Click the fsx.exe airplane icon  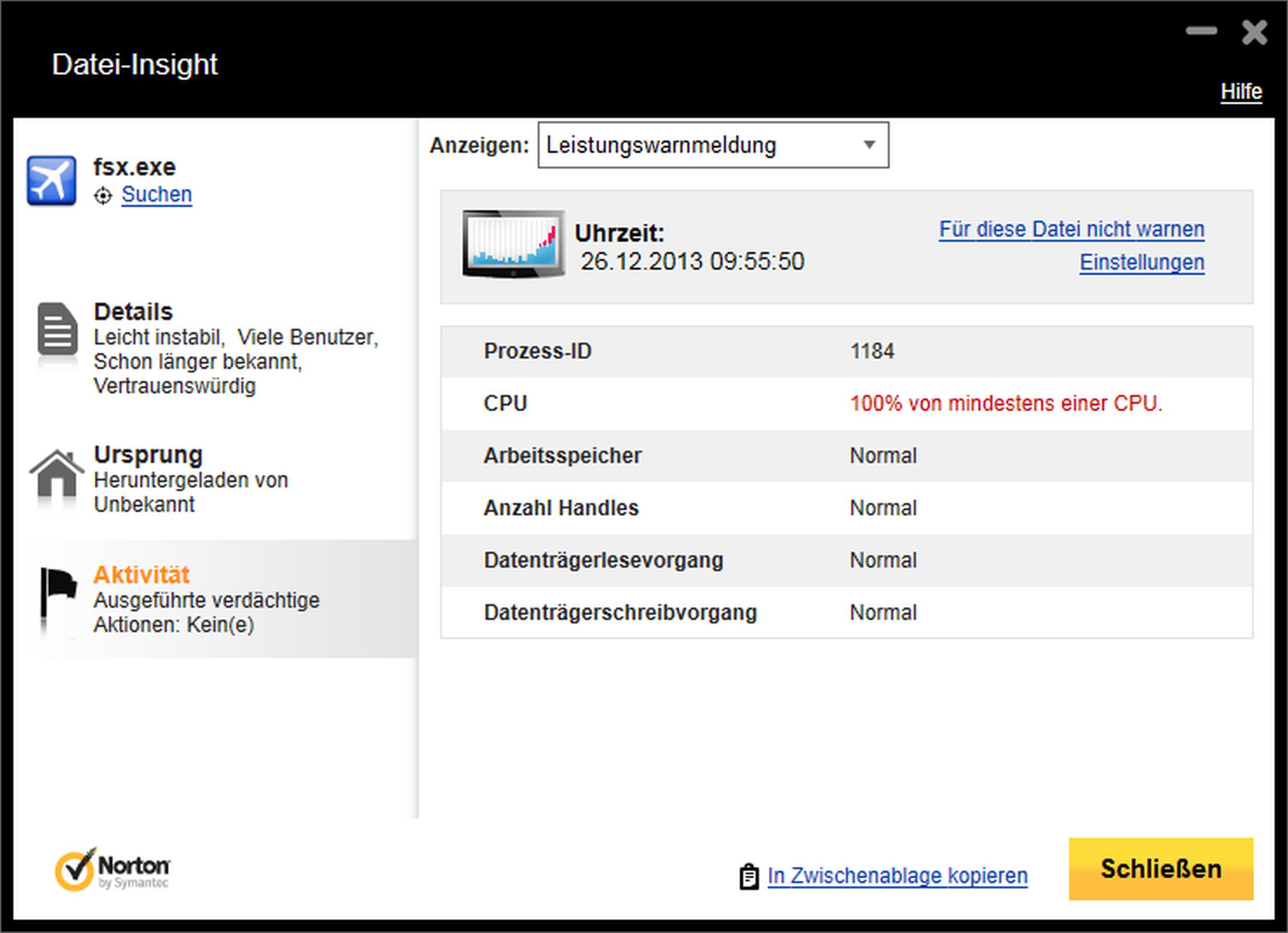(51, 180)
